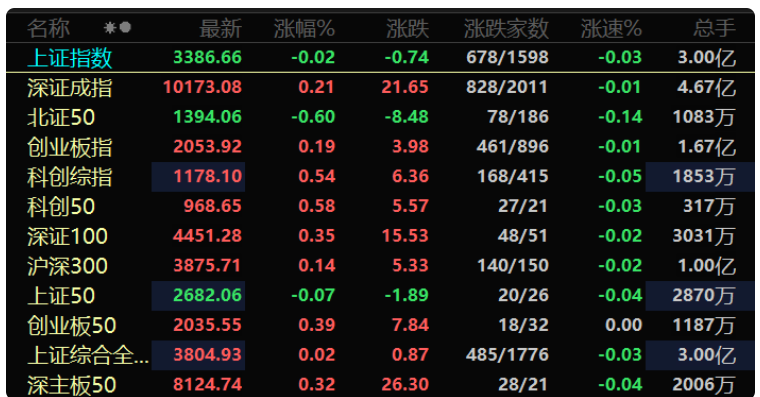Select the 上证综合全... index name
Screen dimensions: 760x397
pos(88,355)
